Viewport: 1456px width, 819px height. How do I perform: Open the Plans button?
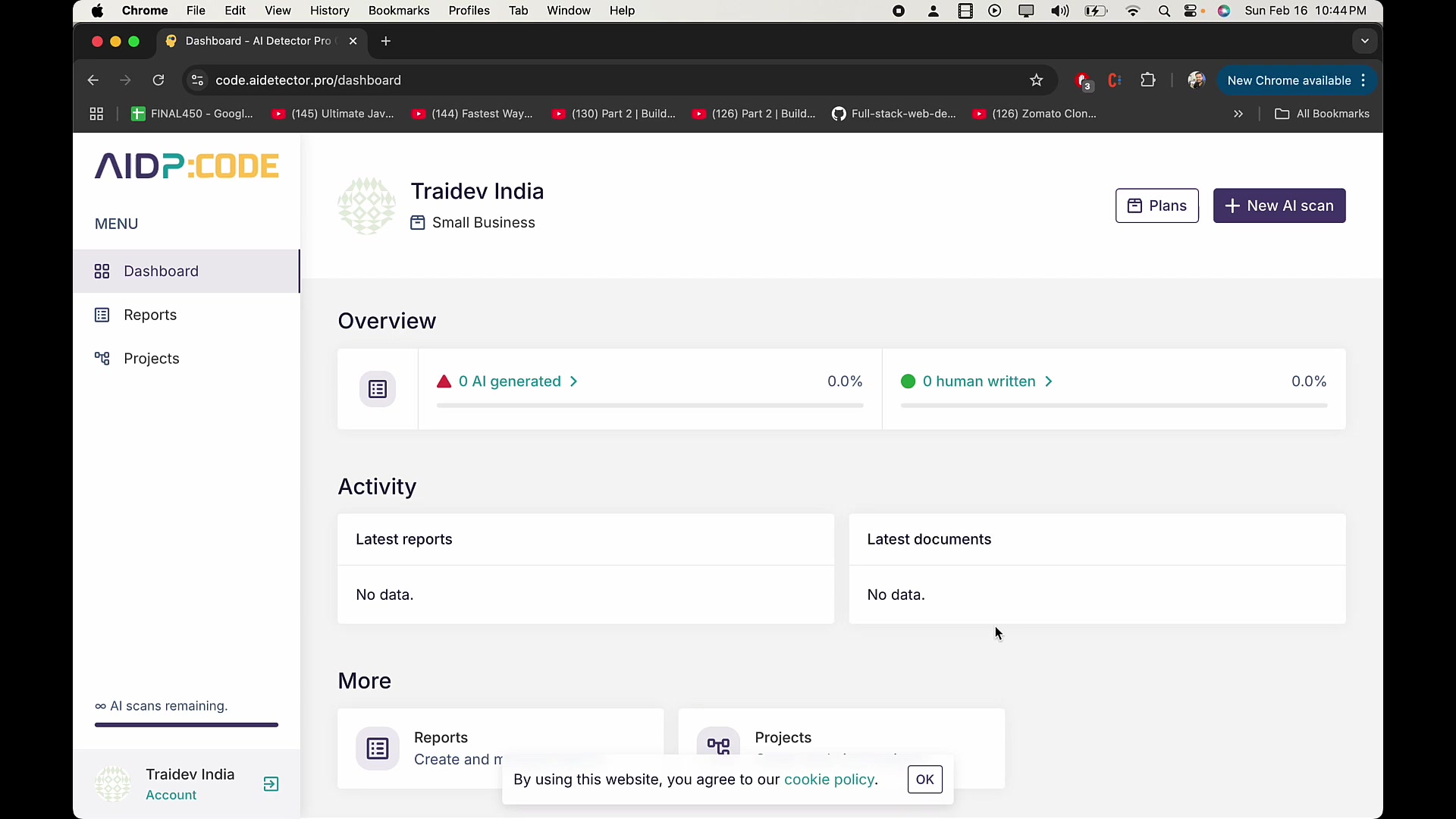tap(1156, 206)
